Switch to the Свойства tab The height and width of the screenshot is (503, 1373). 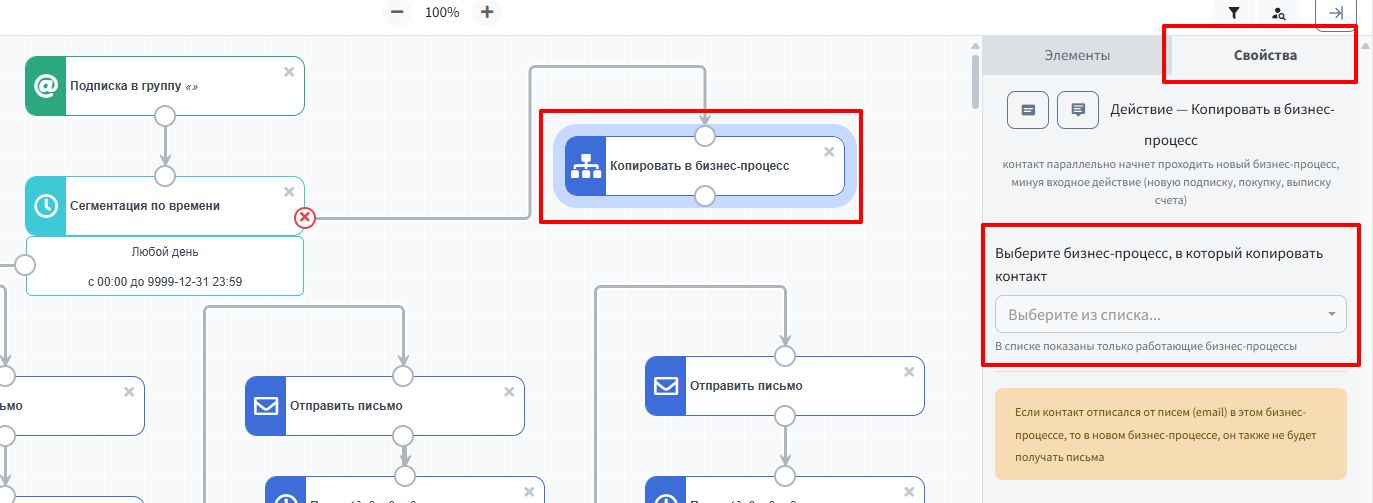click(1265, 56)
